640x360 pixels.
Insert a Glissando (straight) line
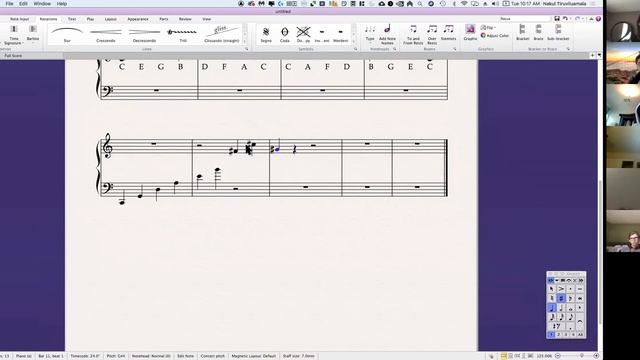pos(222,34)
